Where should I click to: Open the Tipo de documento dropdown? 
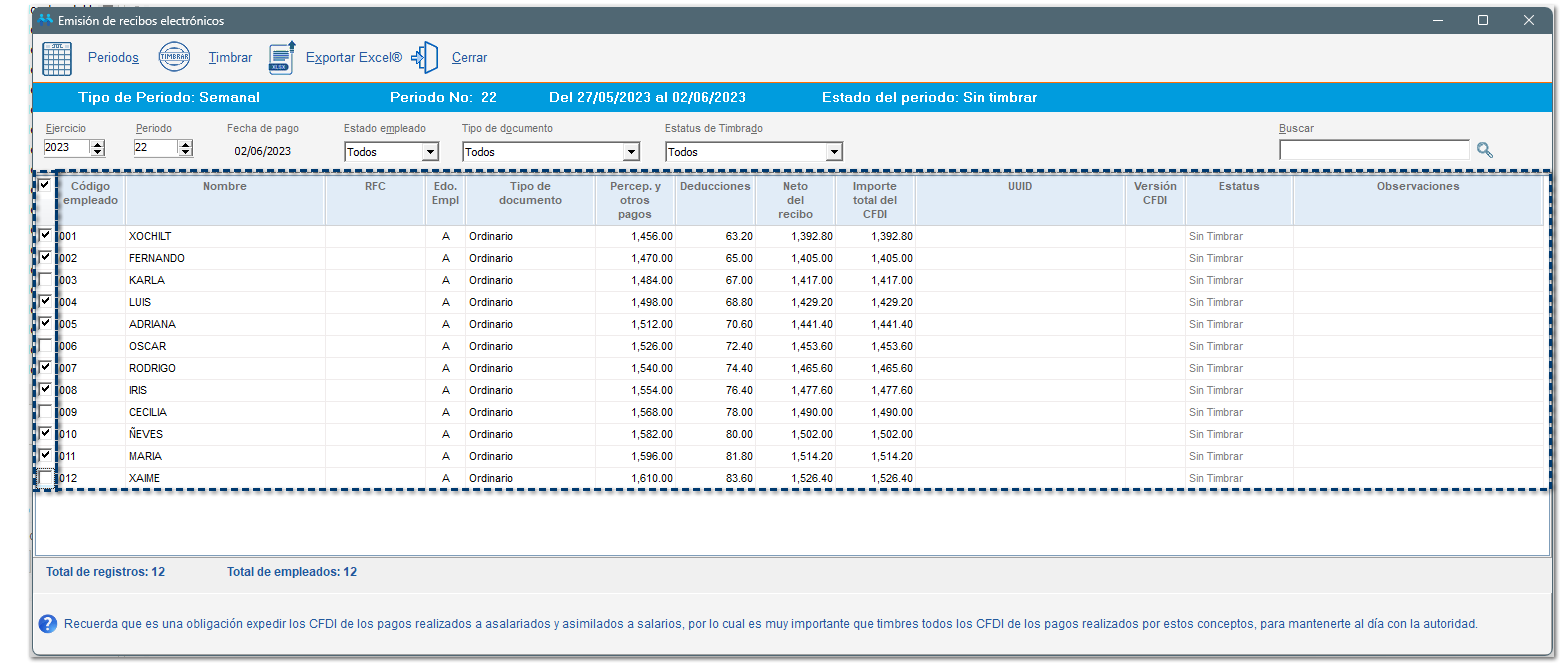pyautogui.click(x=631, y=152)
